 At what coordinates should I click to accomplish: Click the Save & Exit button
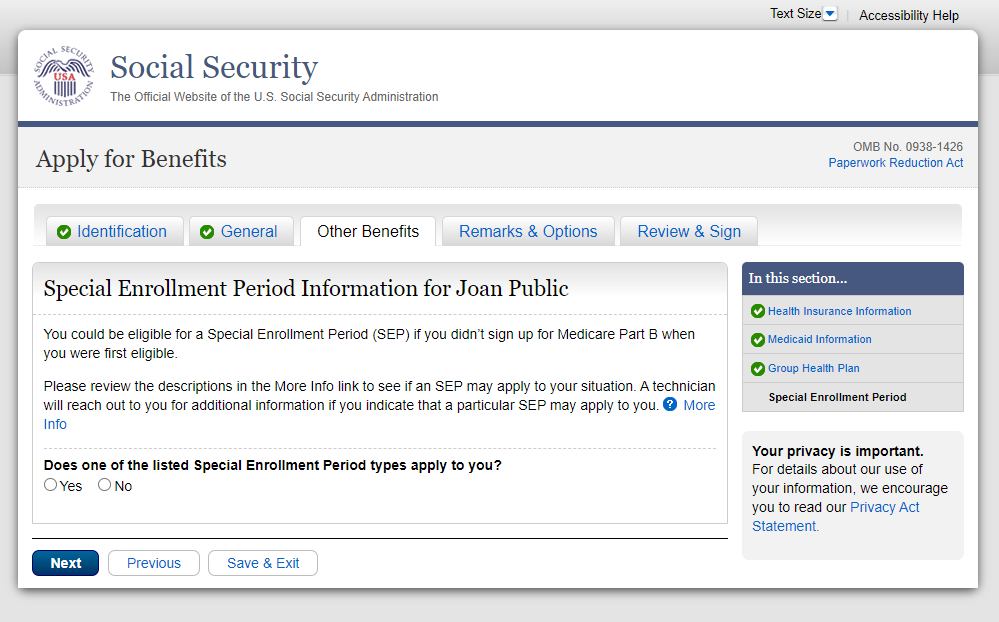pyautogui.click(x=263, y=563)
